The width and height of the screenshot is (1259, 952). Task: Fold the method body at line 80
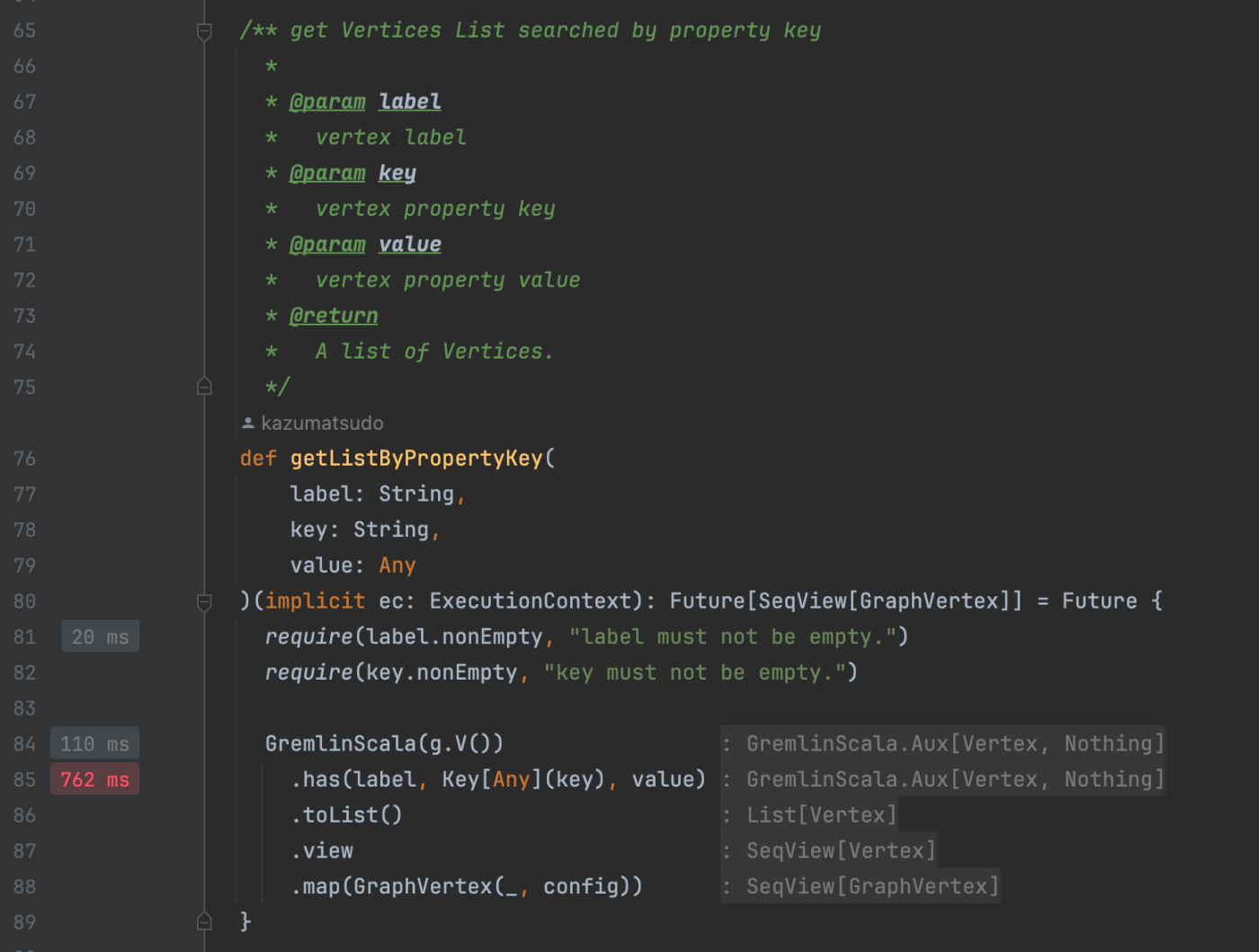coord(204,601)
